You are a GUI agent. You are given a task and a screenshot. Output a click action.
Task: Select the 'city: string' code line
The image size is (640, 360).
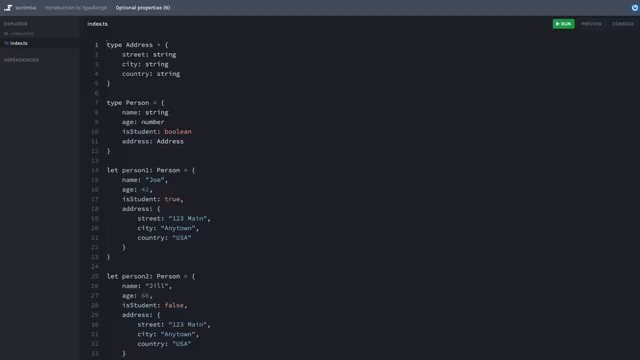145,64
